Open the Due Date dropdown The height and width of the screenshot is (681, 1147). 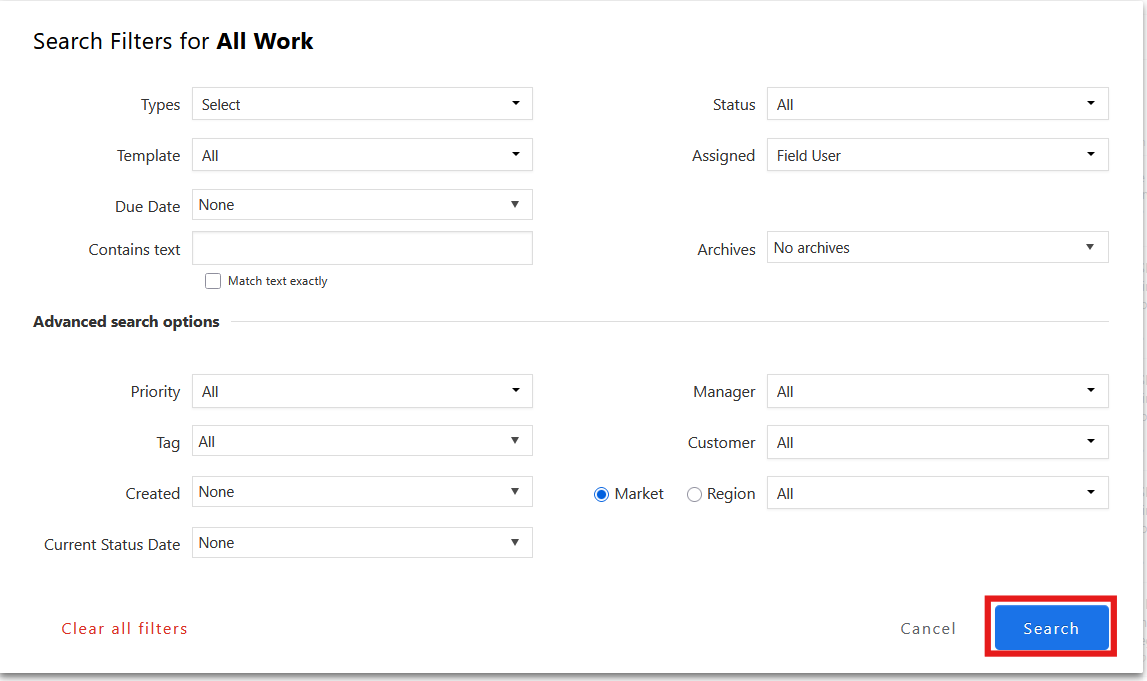pos(361,205)
